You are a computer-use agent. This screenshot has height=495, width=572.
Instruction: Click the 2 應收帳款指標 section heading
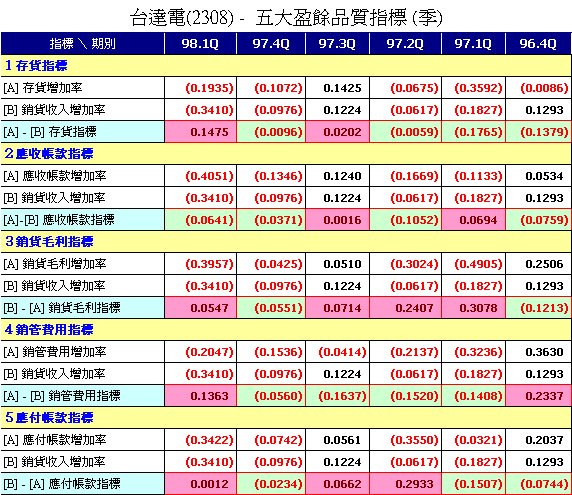[x=49, y=154]
